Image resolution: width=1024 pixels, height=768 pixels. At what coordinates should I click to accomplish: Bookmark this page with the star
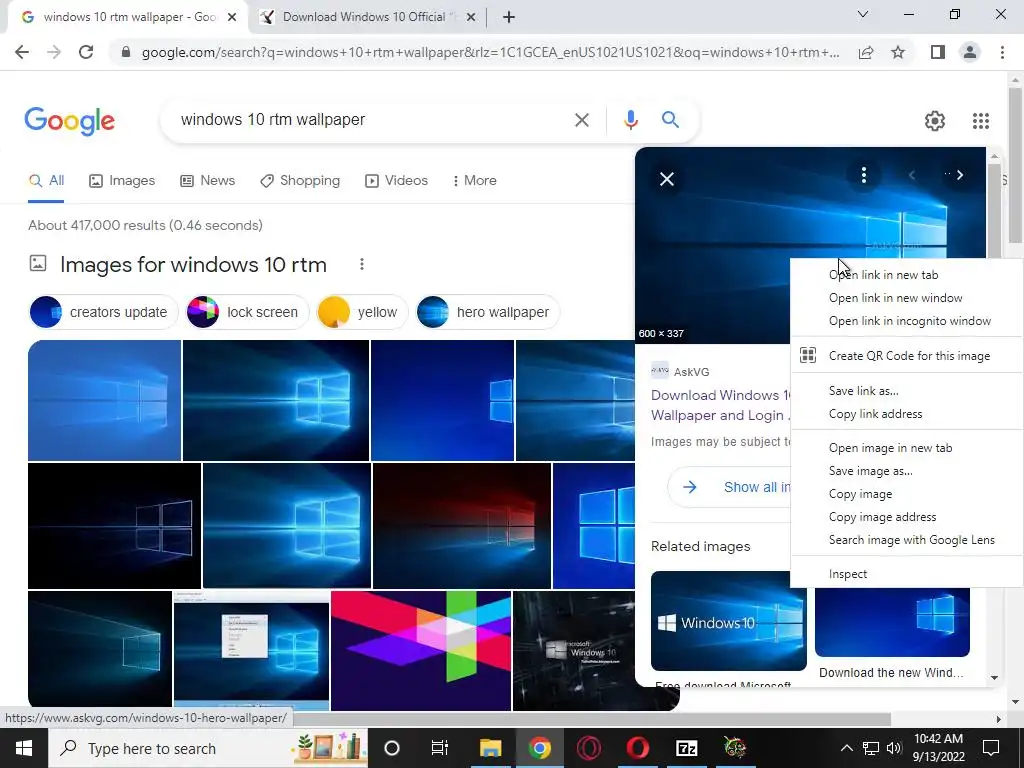898,52
